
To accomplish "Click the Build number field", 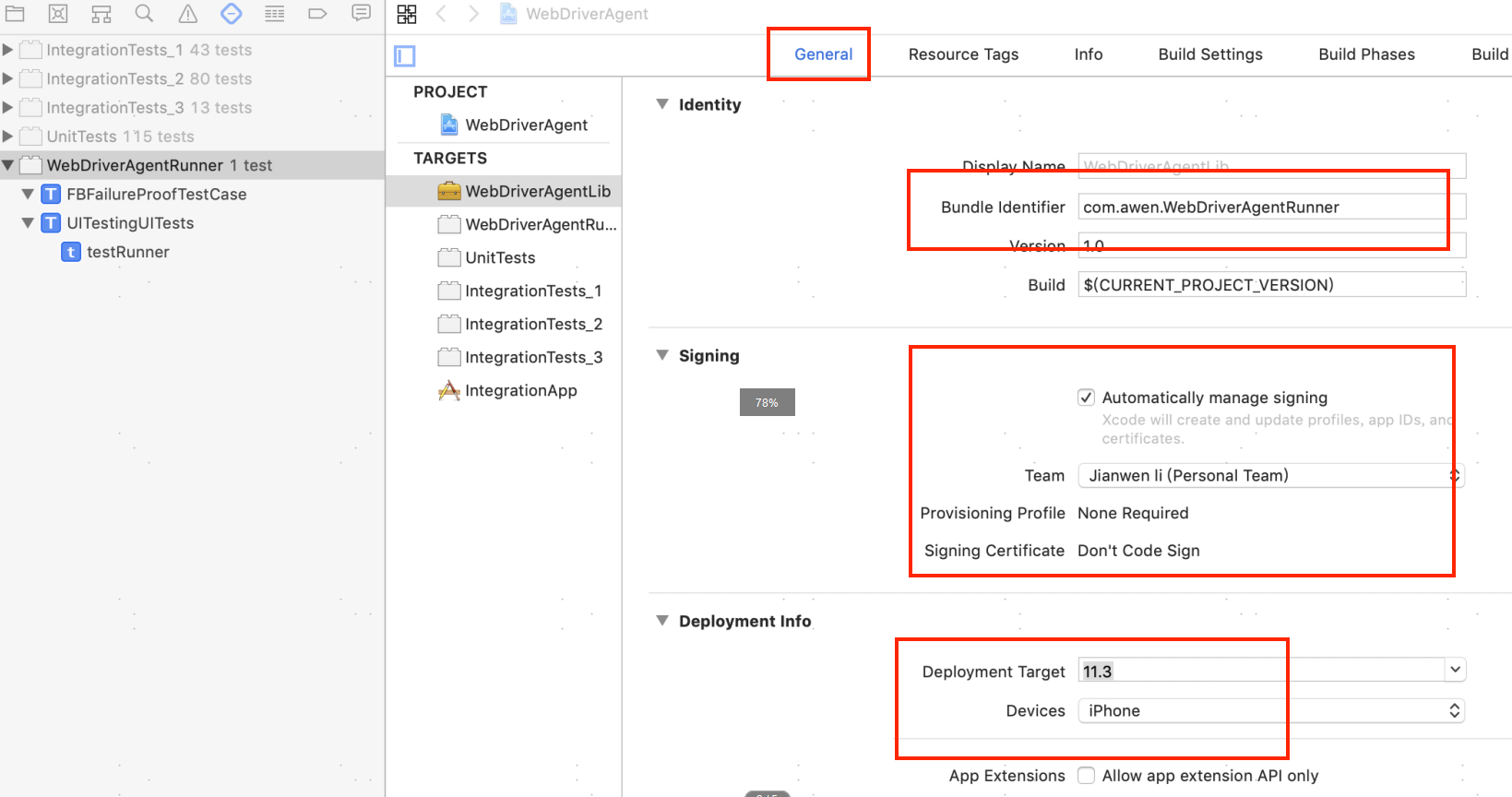I will point(1271,284).
